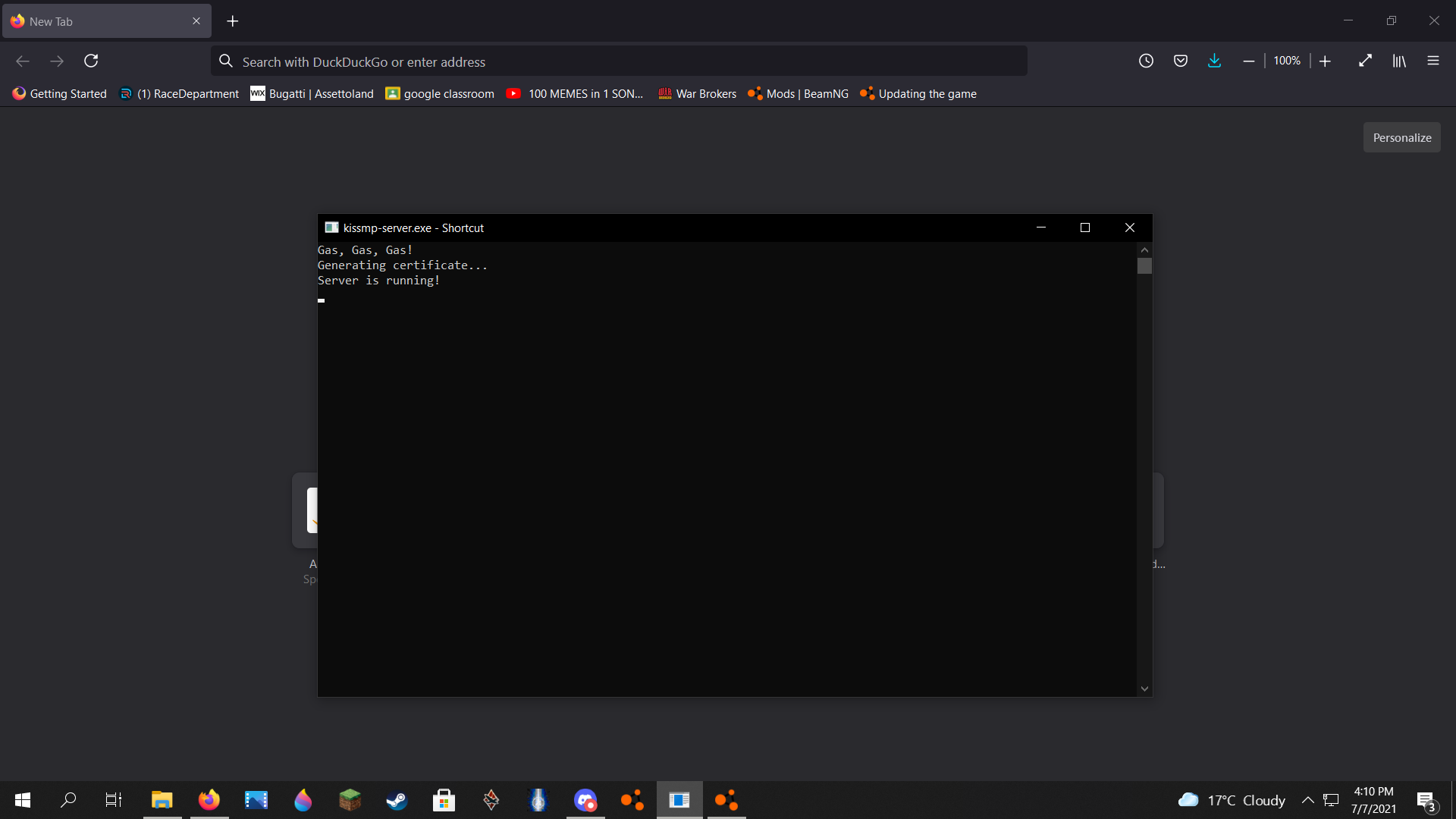Screen dimensions: 1456x819
Task: Open the War Brokers bookmark
Action: coord(698,93)
